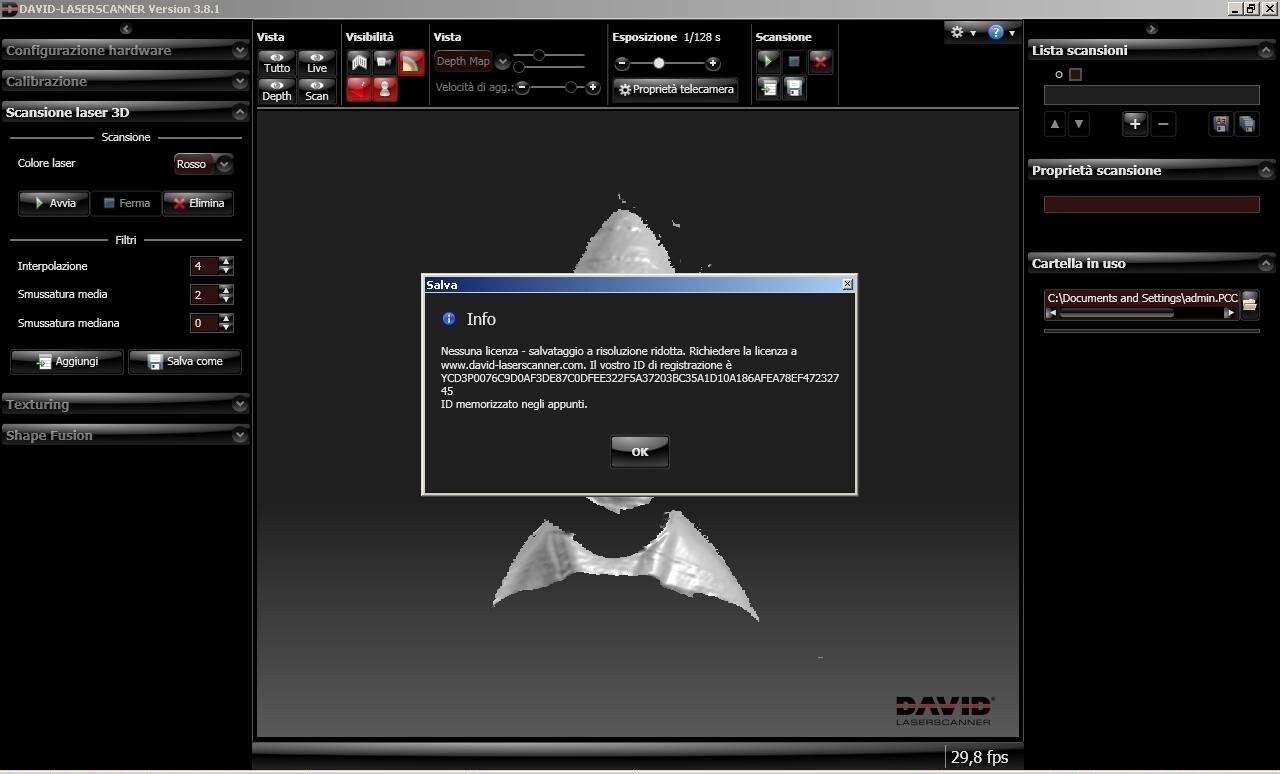Screen dimensions: 1280x774
Task: Add a scan with plus button
Action: click(x=1134, y=124)
